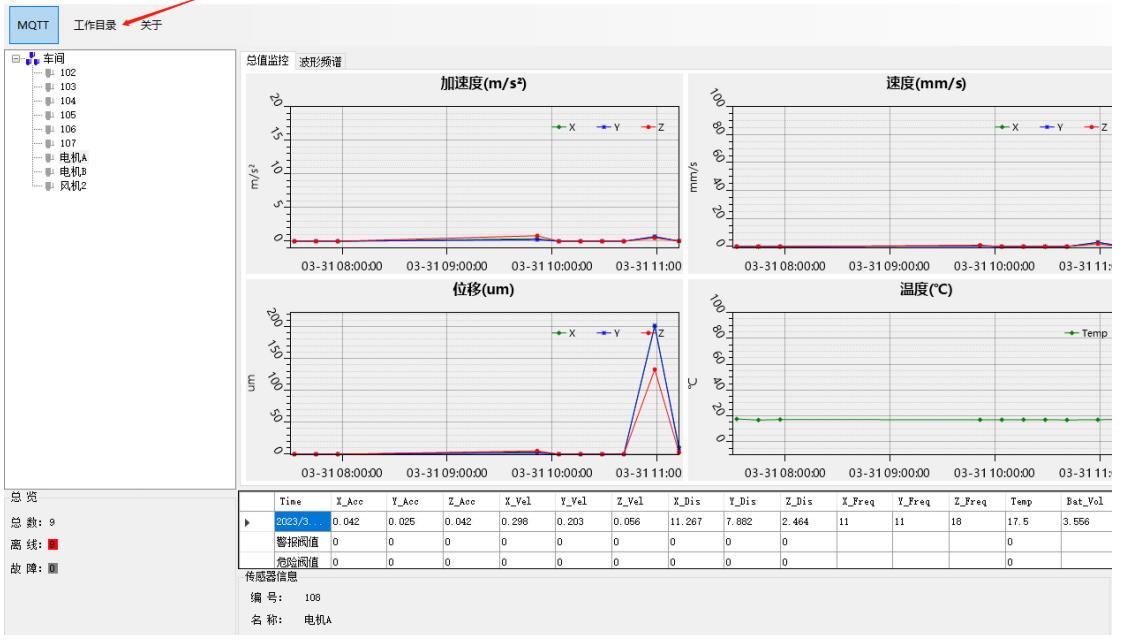Click the sensor icon beside node 105
Viewport: 1129px width, 641px height.
click(x=48, y=115)
